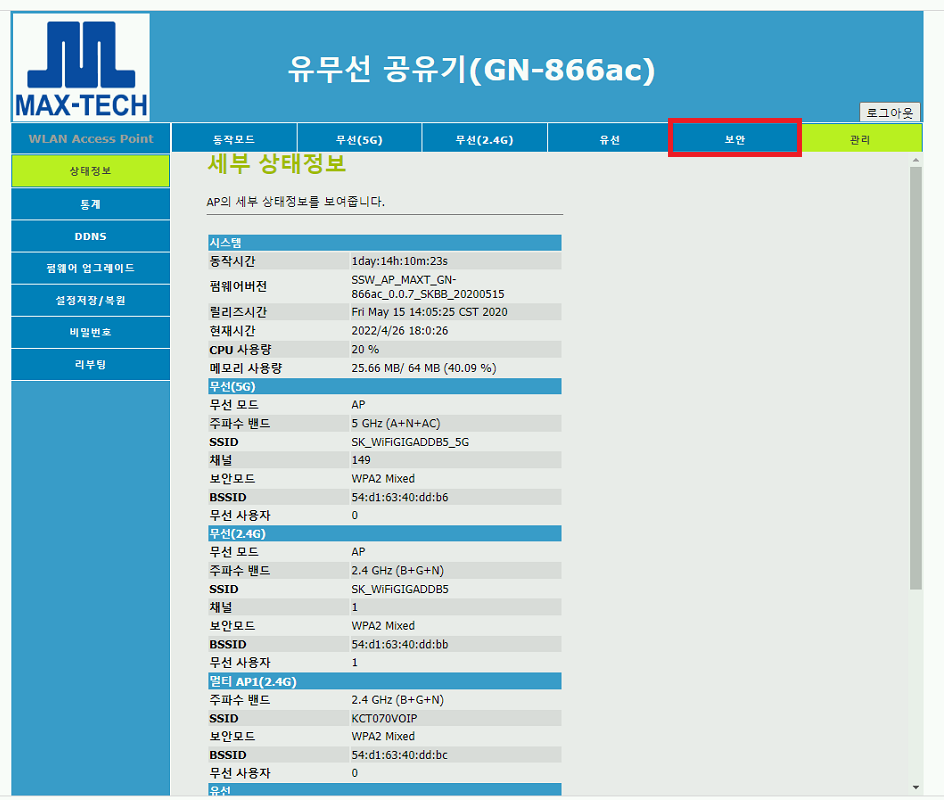Open the 유선 tab

tap(609, 139)
